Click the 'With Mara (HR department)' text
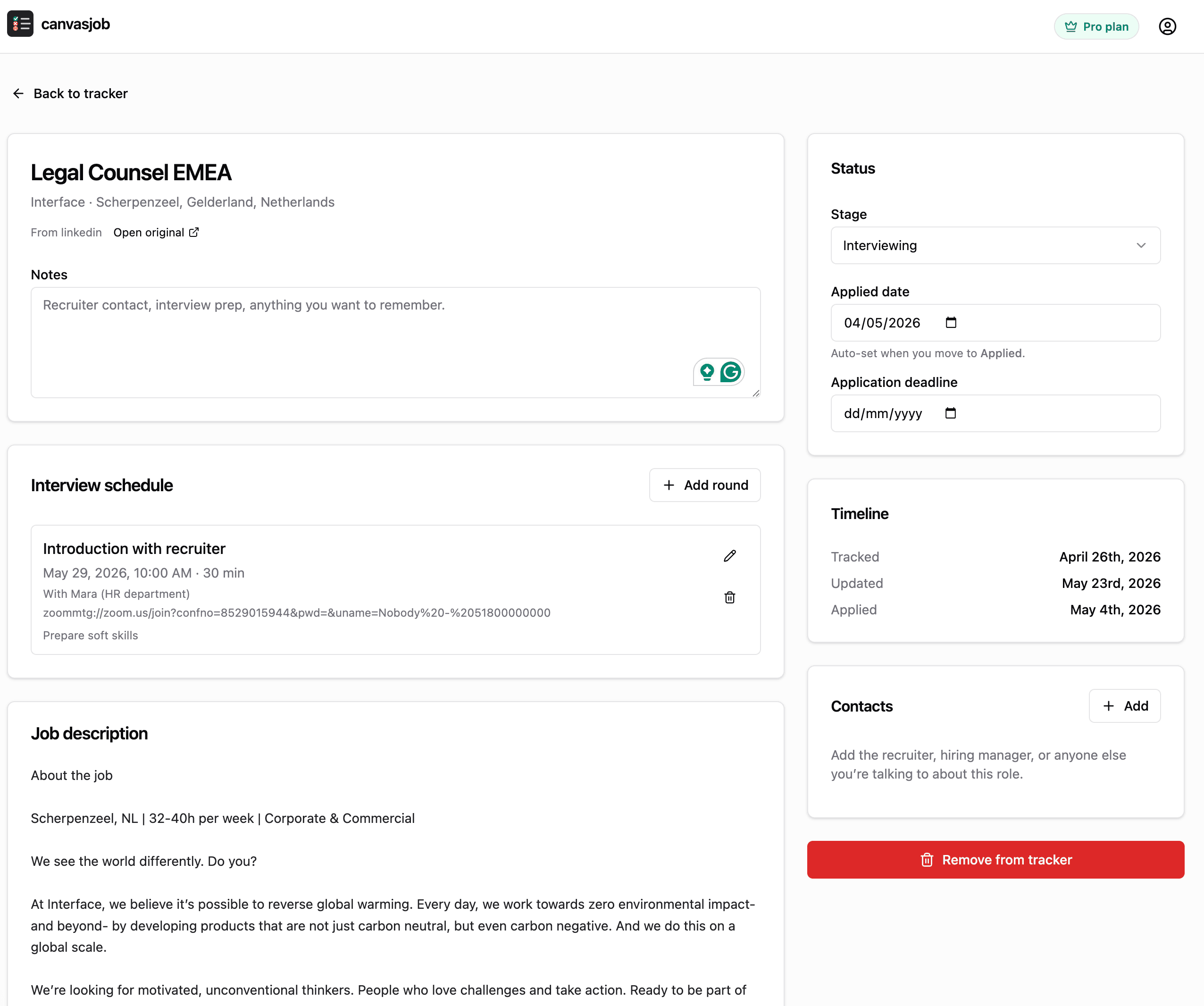The height and width of the screenshot is (1006, 1204). pos(117,594)
